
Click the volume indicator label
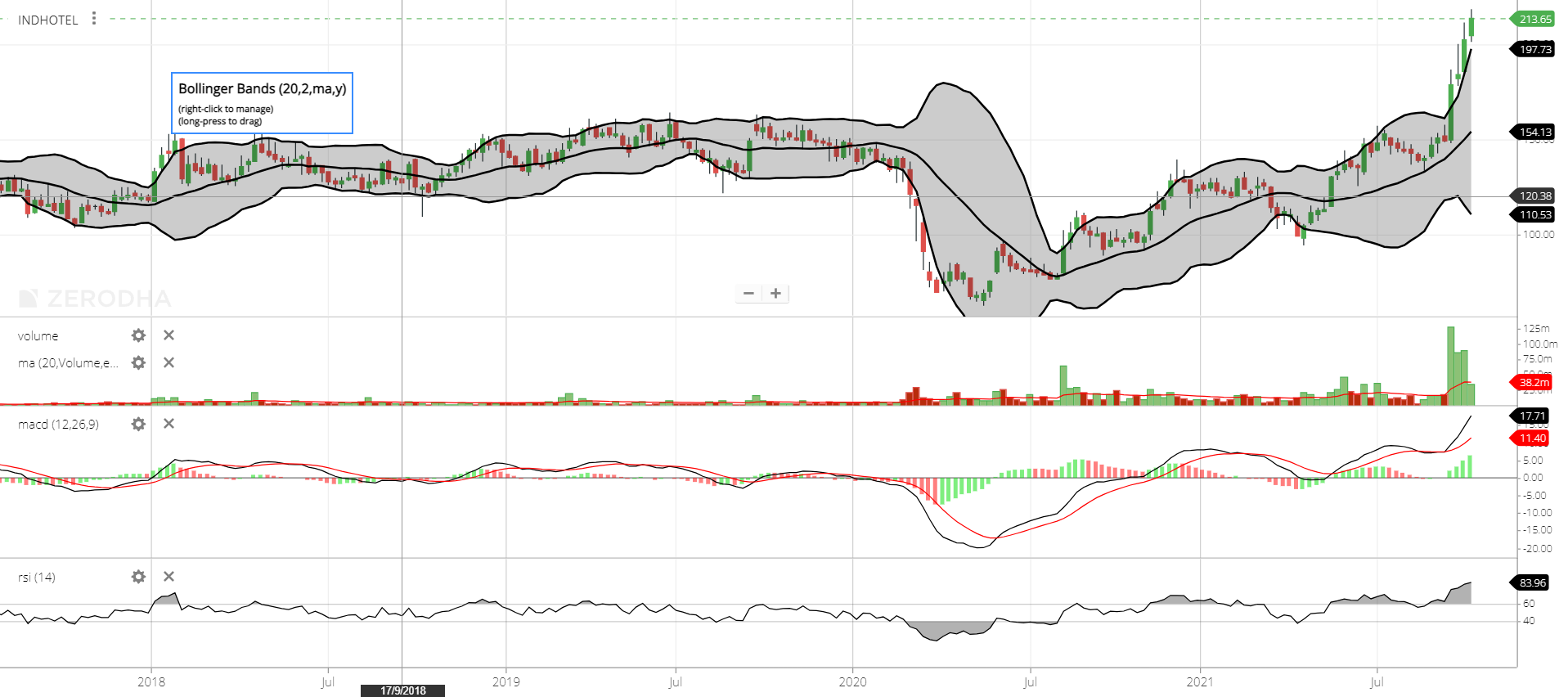click(x=38, y=336)
